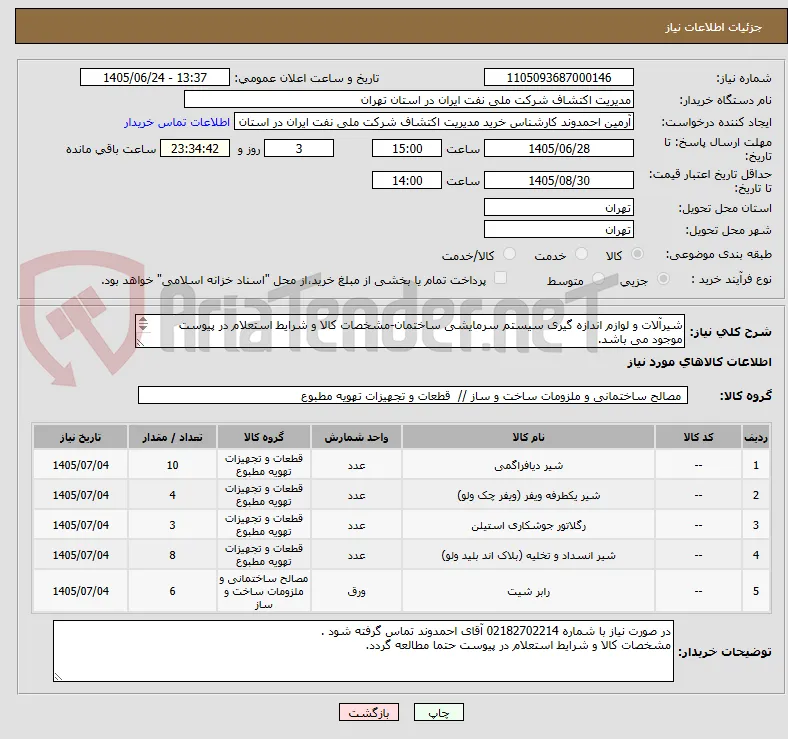Click the price validity date 1405/08/30
Image resolution: width=788 pixels, height=739 pixels.
pyautogui.click(x=558, y=180)
